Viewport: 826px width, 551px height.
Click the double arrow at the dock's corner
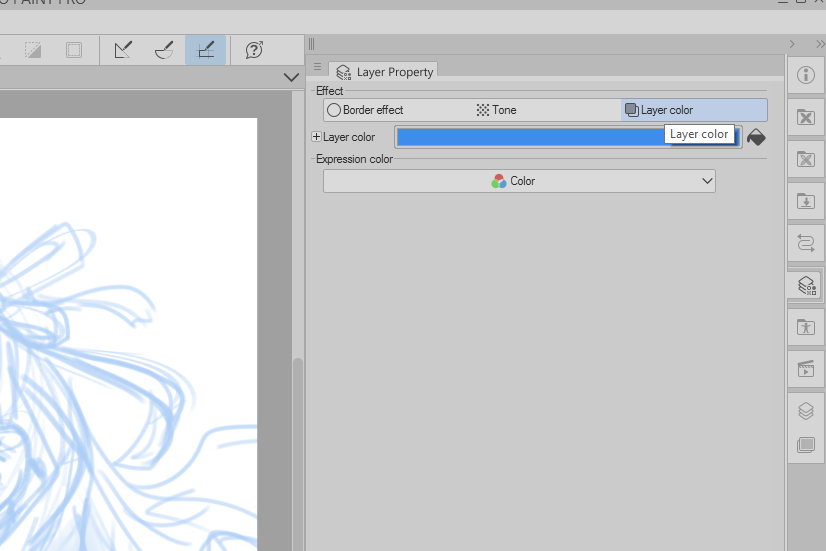pos(820,44)
